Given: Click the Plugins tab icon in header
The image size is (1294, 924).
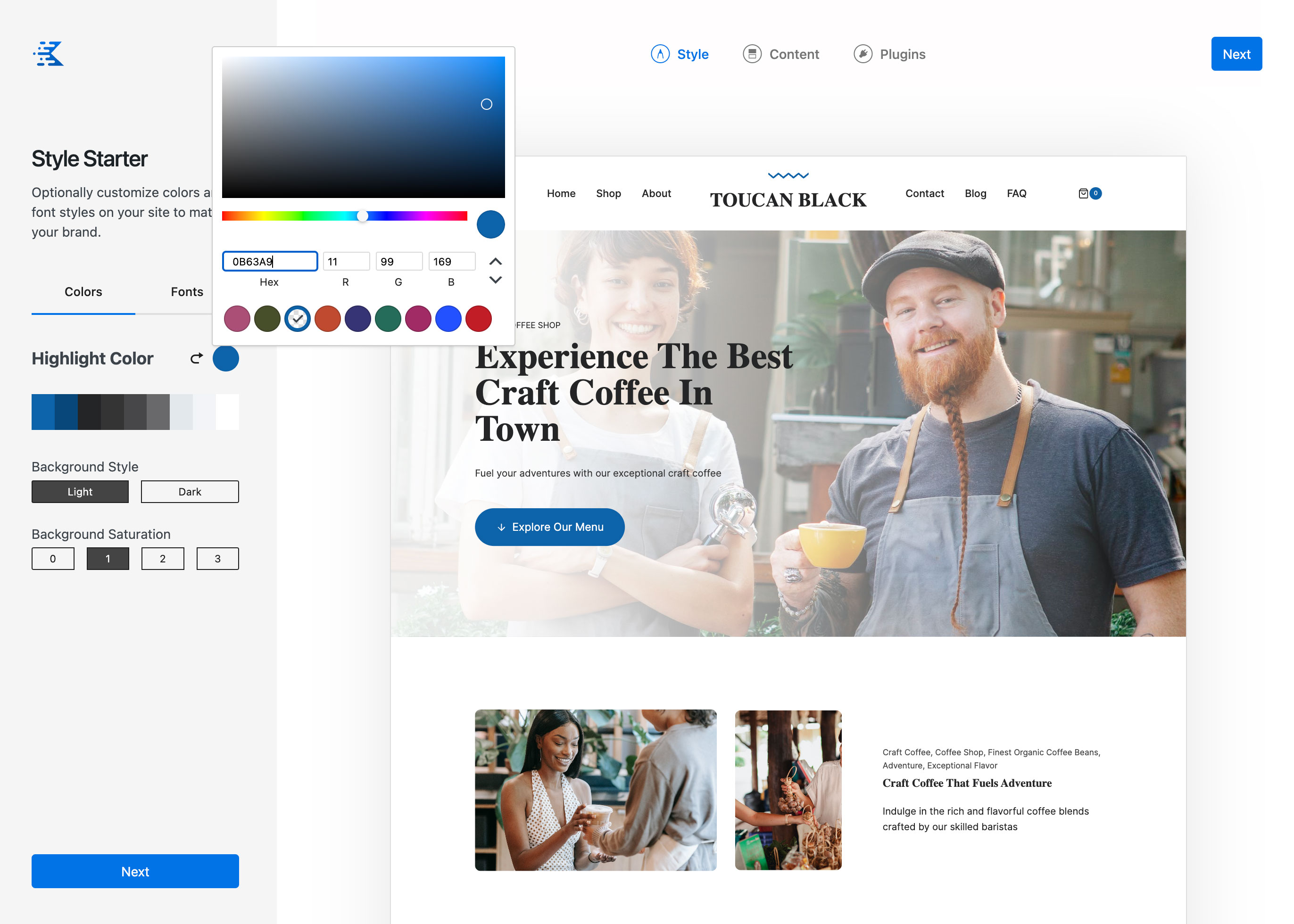Looking at the screenshot, I should pos(863,54).
